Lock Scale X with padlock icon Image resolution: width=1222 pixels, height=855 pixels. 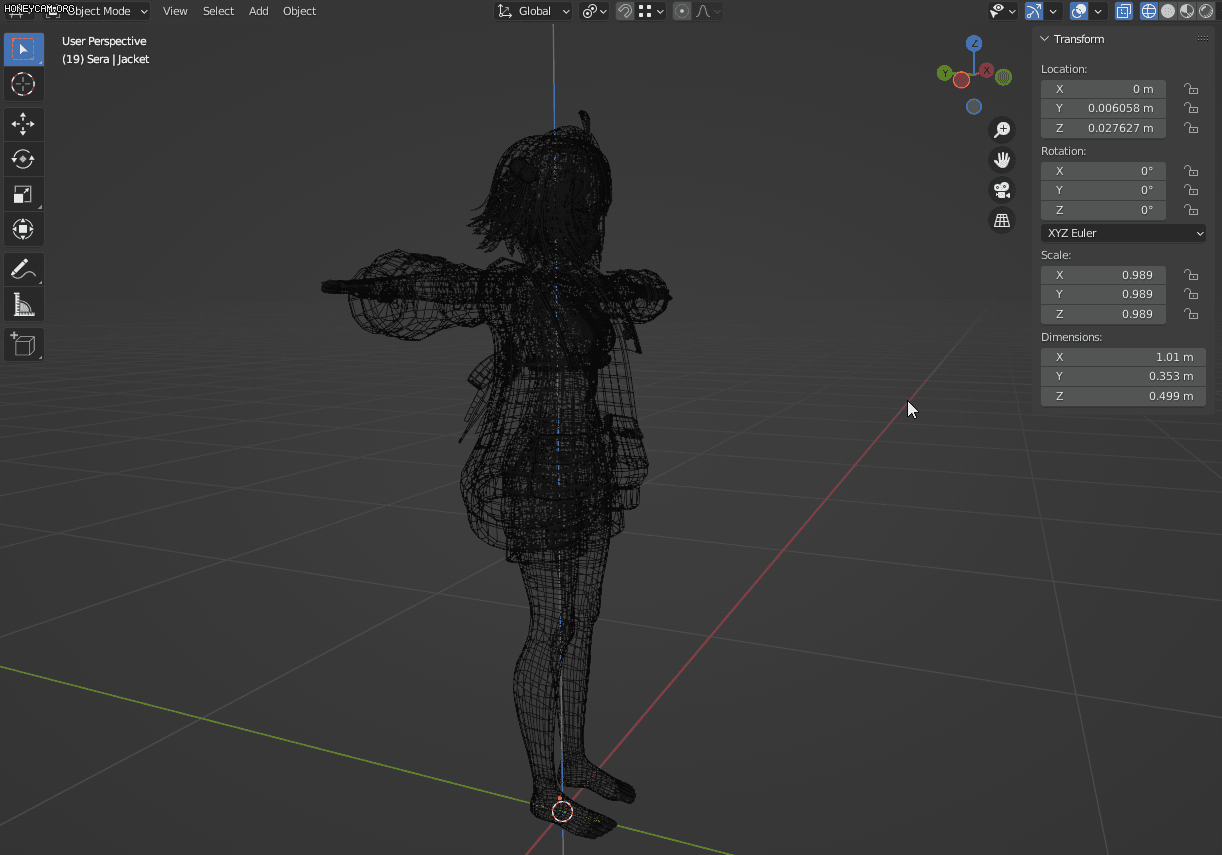1191,275
